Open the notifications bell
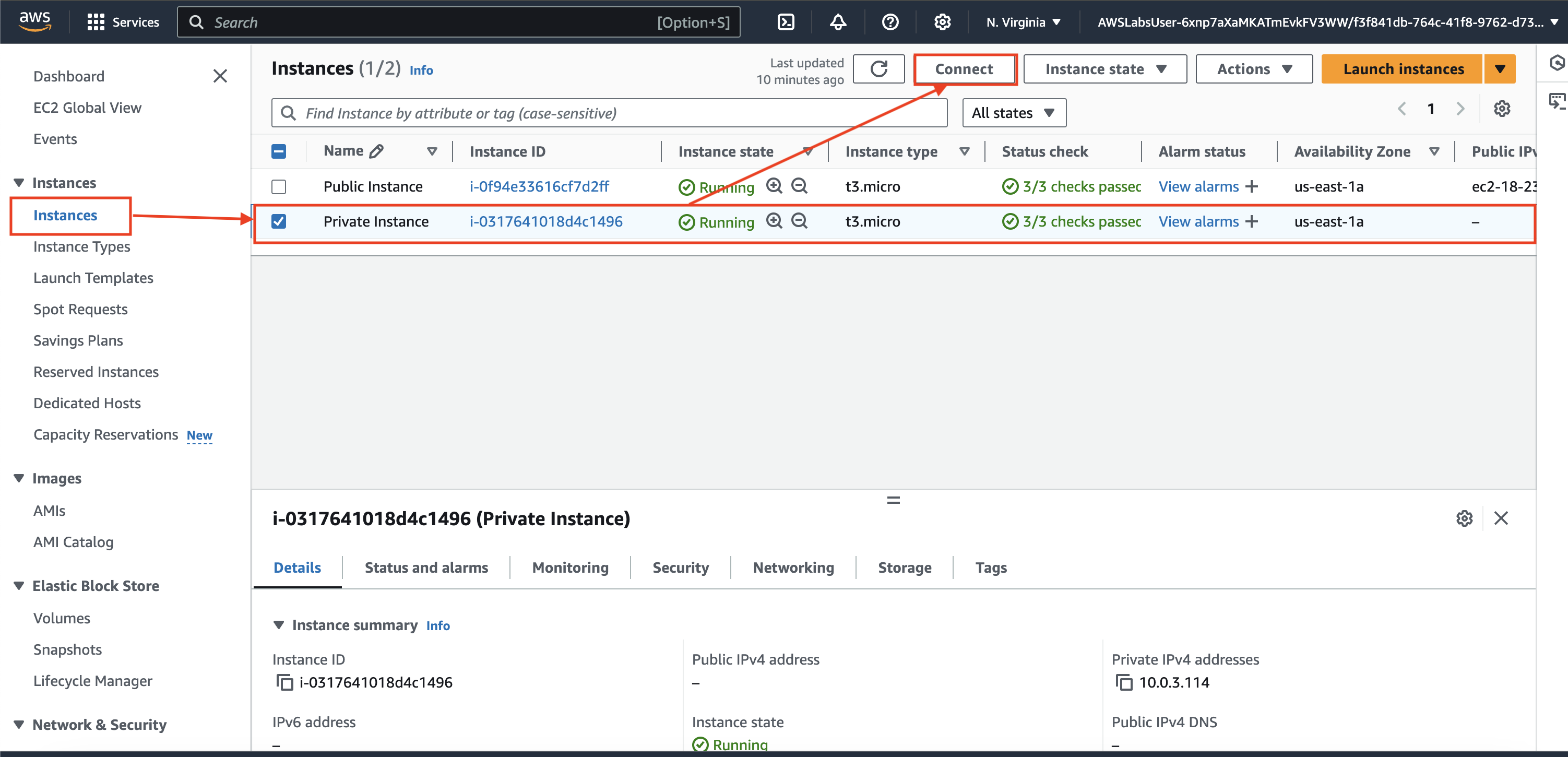This screenshot has width=1568, height=757. 838,22
